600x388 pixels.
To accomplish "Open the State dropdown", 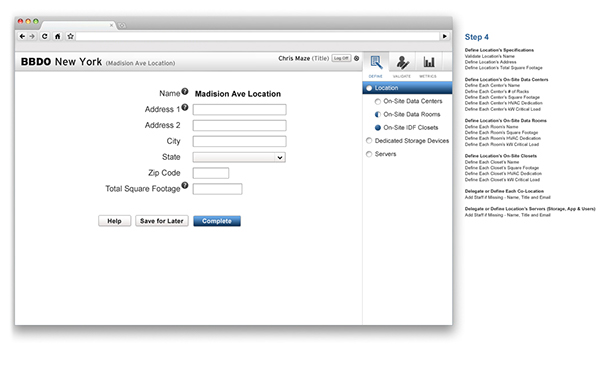I will 240,157.
